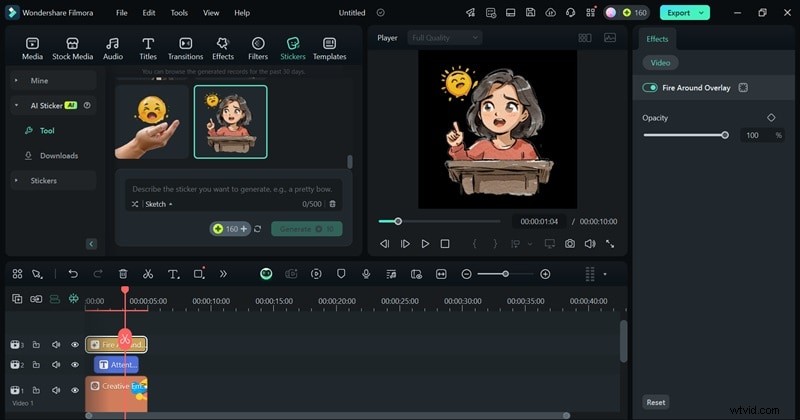Hide Video 1 track with eye icon

click(75, 390)
